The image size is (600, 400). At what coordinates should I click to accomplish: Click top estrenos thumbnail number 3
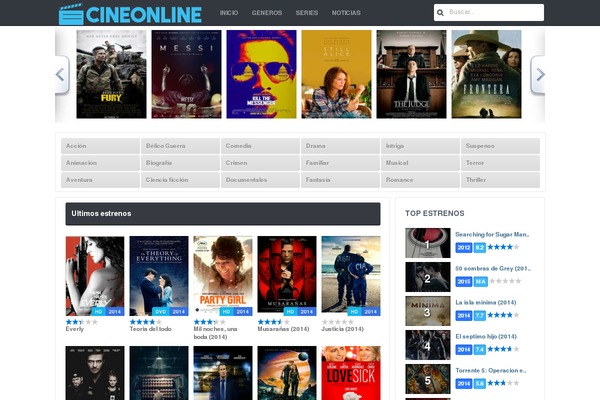pyautogui.click(x=428, y=311)
